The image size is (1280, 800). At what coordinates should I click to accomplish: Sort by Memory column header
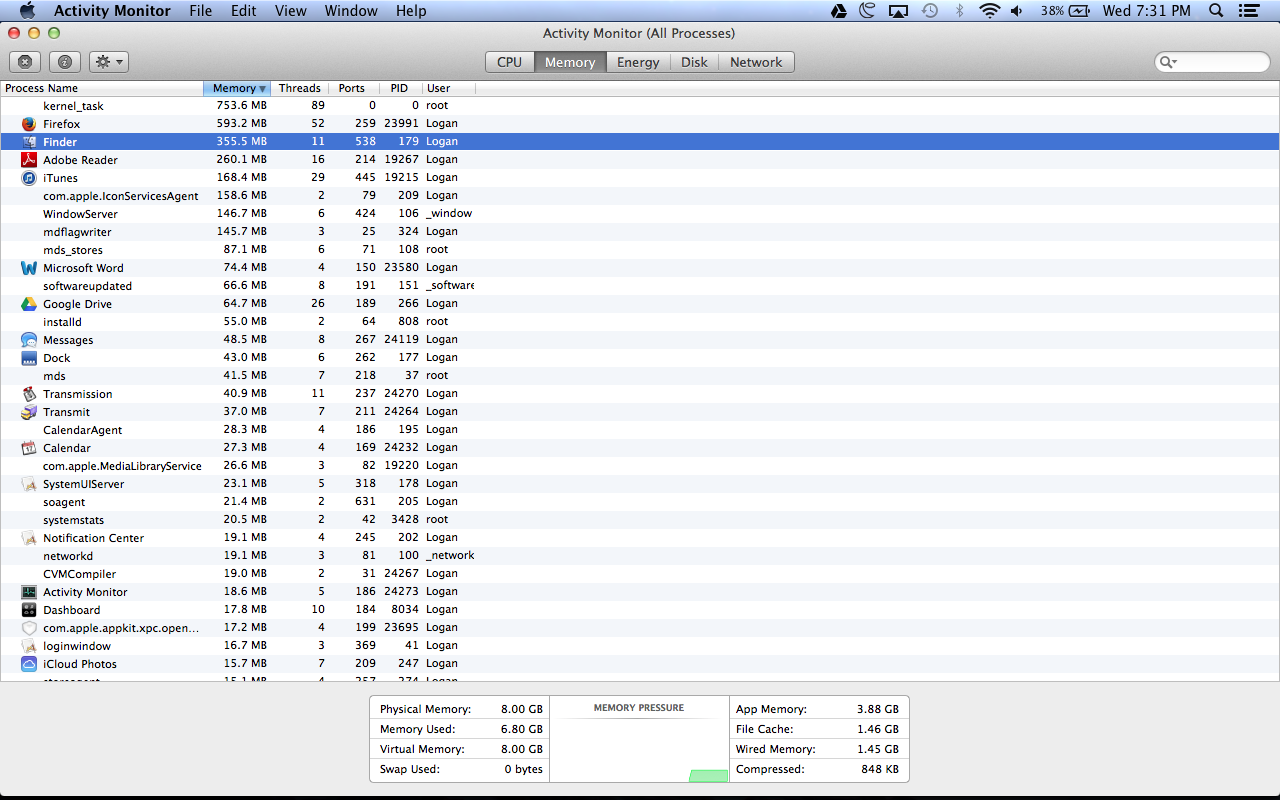point(237,88)
